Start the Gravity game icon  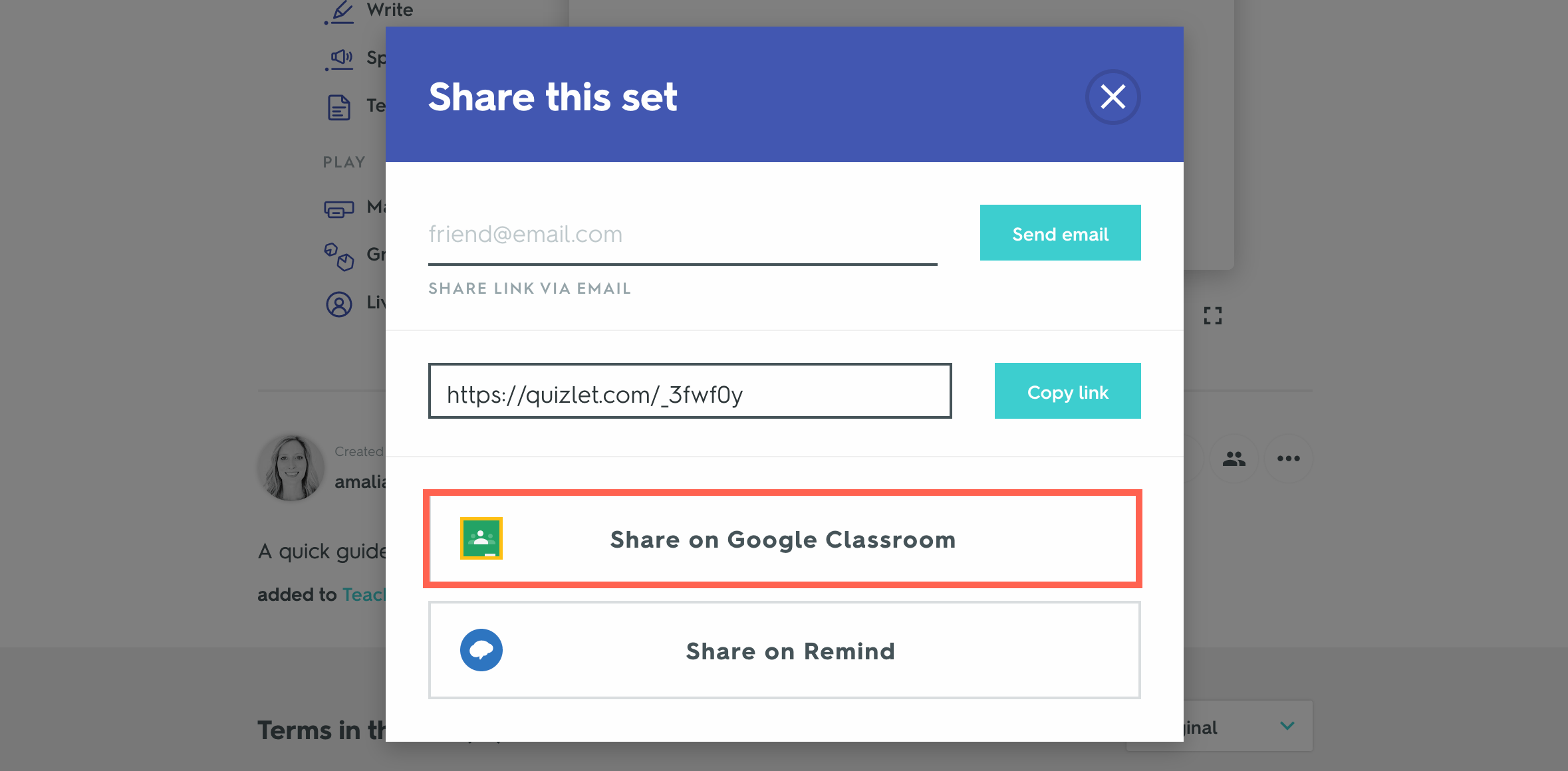(x=339, y=256)
